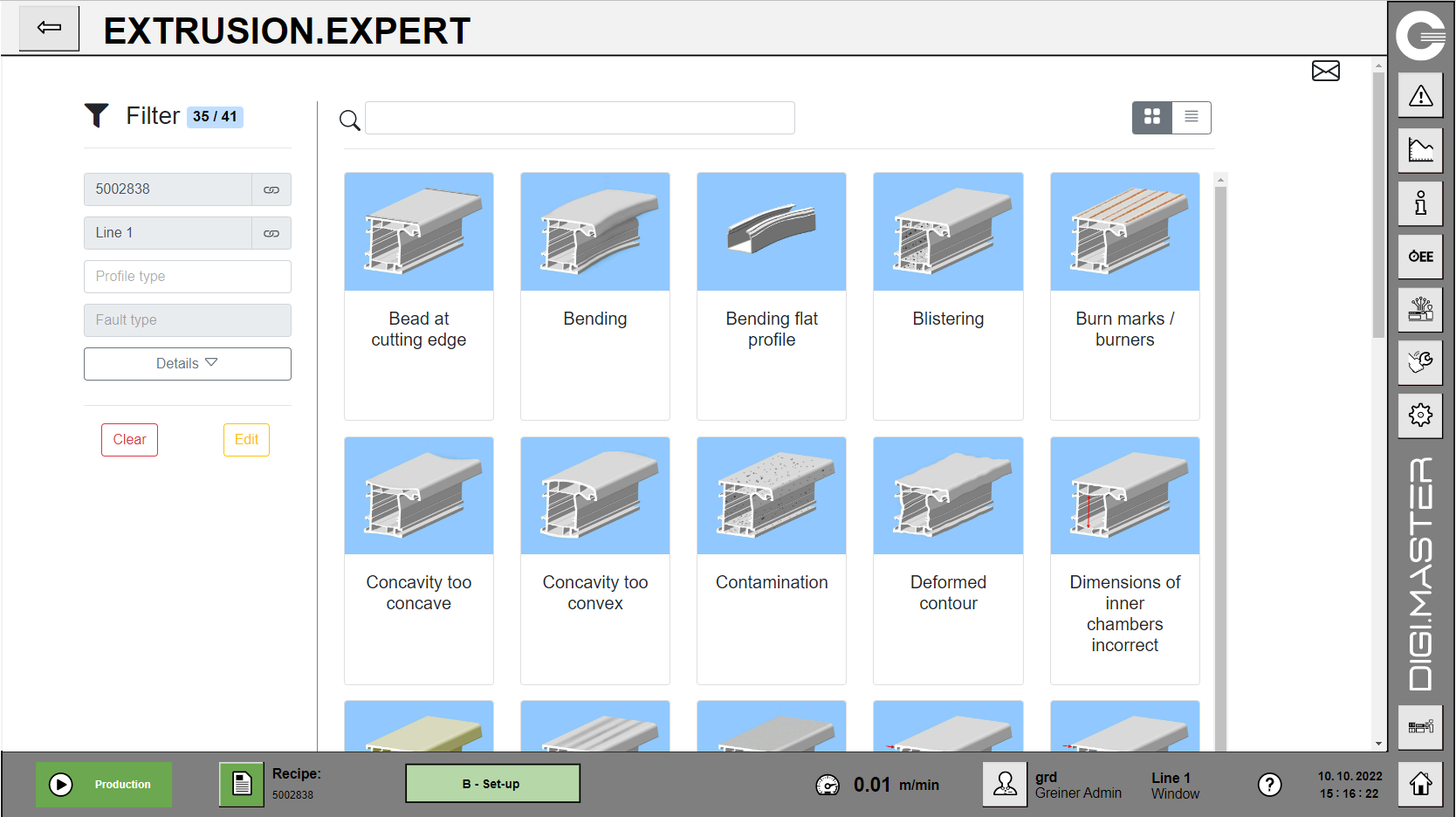
Task: Click the help question mark icon
Action: coord(1269,785)
